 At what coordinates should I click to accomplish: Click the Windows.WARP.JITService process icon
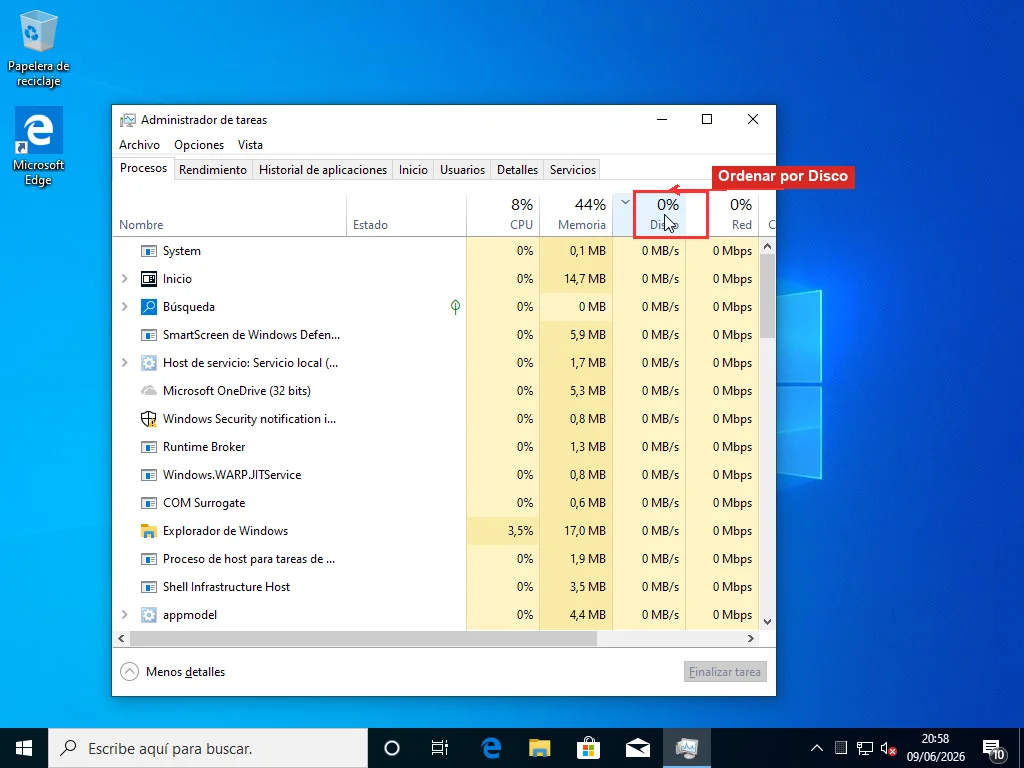point(149,475)
